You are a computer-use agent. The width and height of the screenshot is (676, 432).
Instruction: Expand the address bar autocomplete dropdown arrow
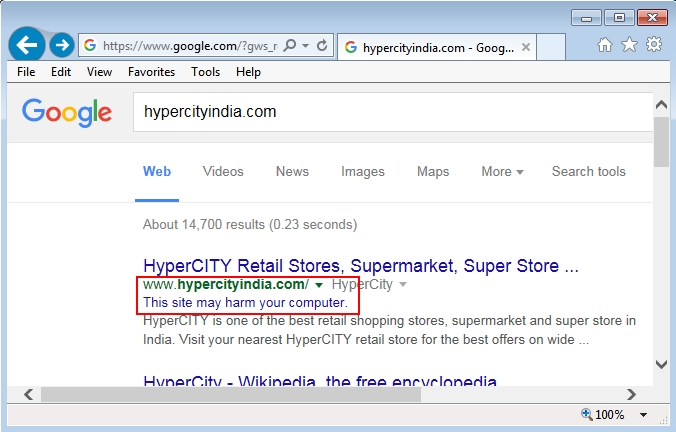pyautogui.click(x=306, y=45)
